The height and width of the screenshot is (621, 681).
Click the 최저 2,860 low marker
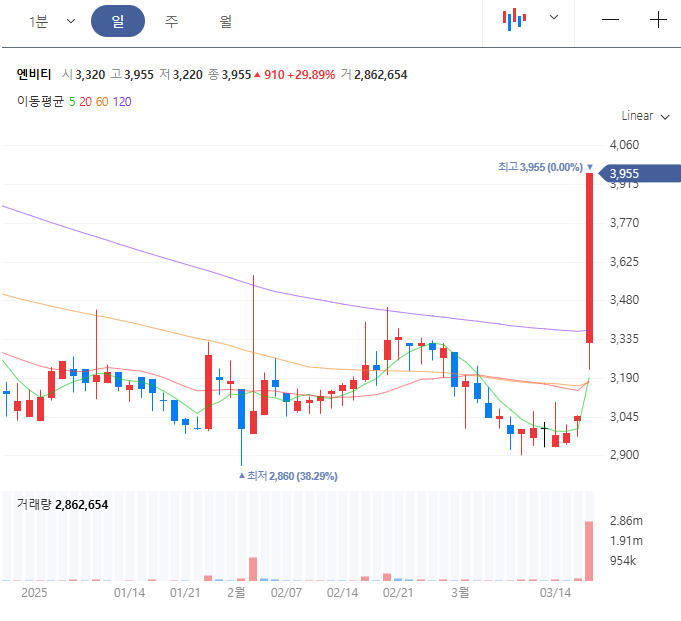click(x=288, y=476)
